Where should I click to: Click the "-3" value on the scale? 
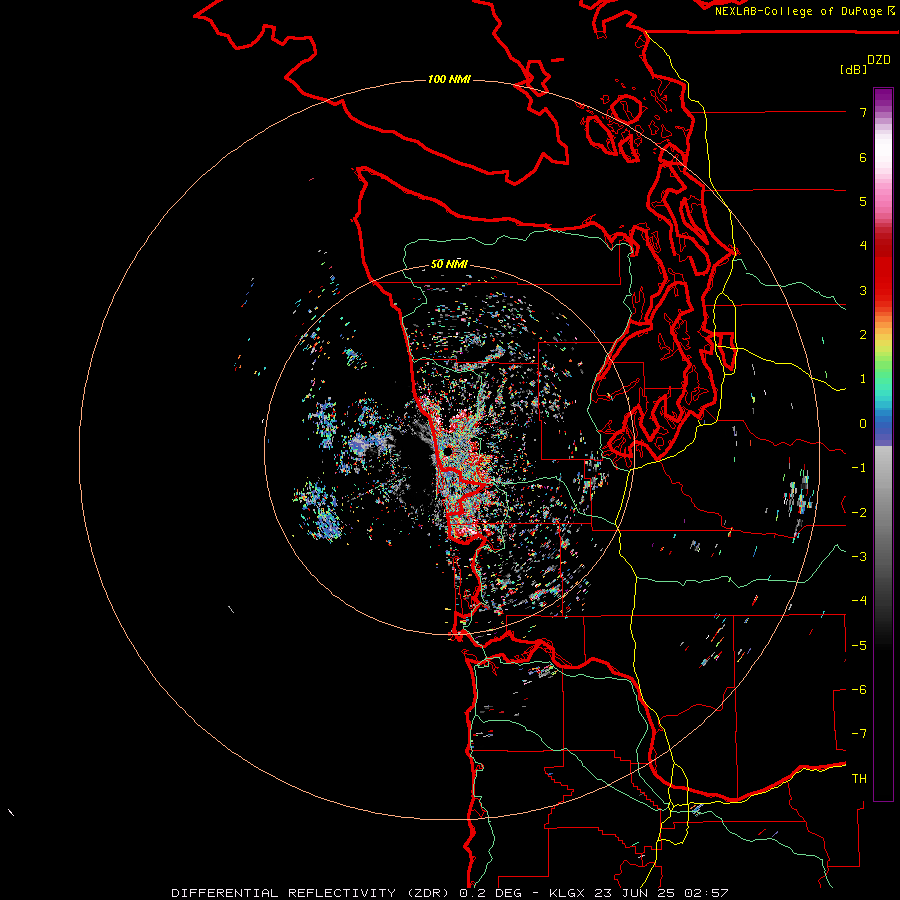pyautogui.click(x=859, y=557)
